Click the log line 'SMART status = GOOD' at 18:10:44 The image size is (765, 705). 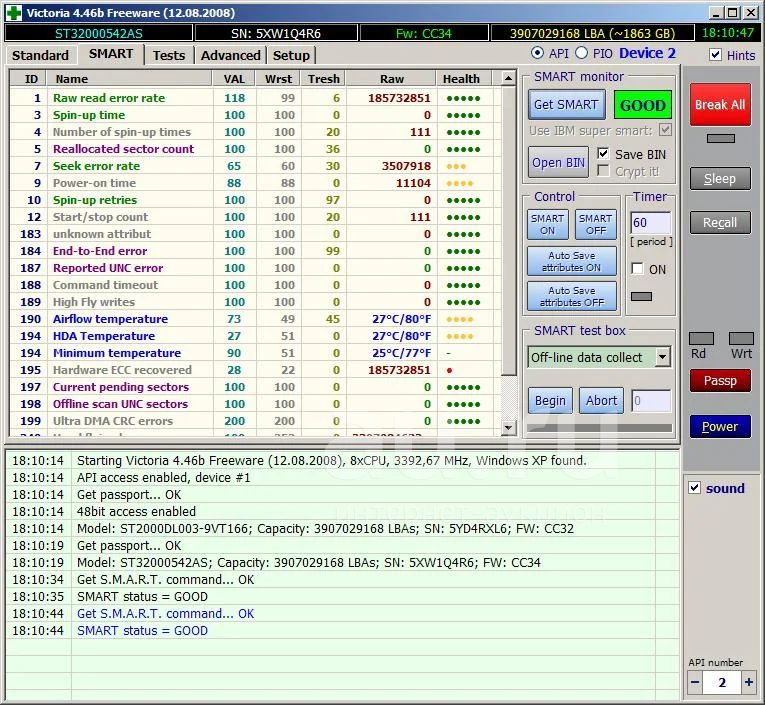click(142, 630)
